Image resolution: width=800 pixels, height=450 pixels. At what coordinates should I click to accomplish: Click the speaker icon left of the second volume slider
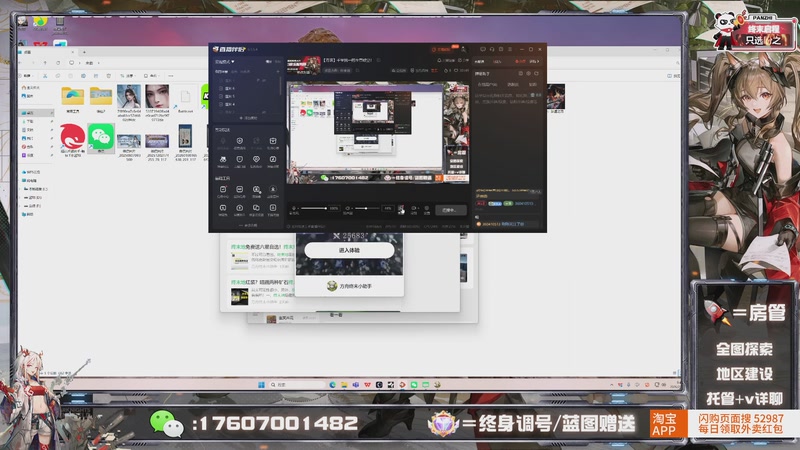pos(348,208)
